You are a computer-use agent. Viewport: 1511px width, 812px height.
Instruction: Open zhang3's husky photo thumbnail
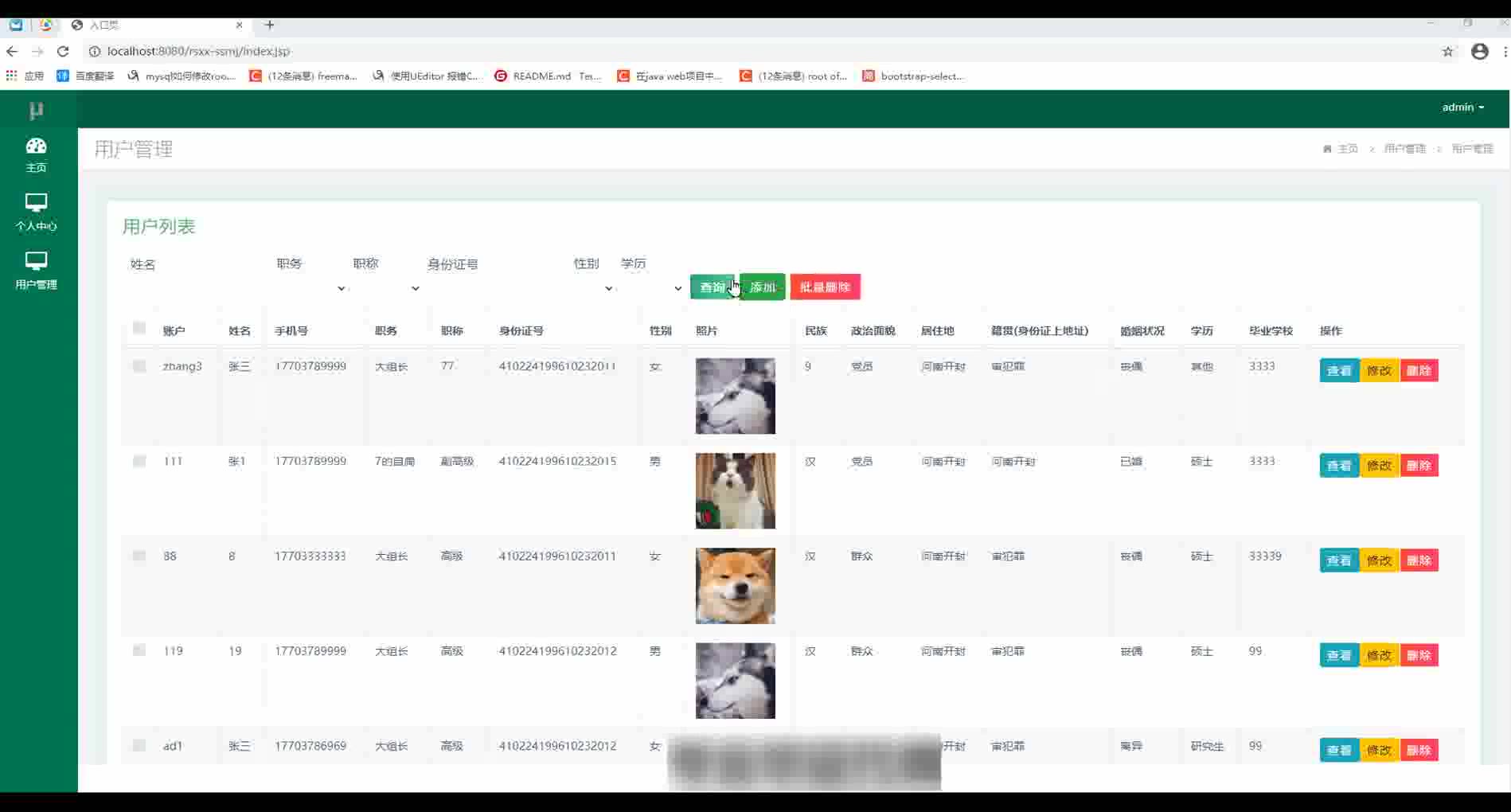736,396
